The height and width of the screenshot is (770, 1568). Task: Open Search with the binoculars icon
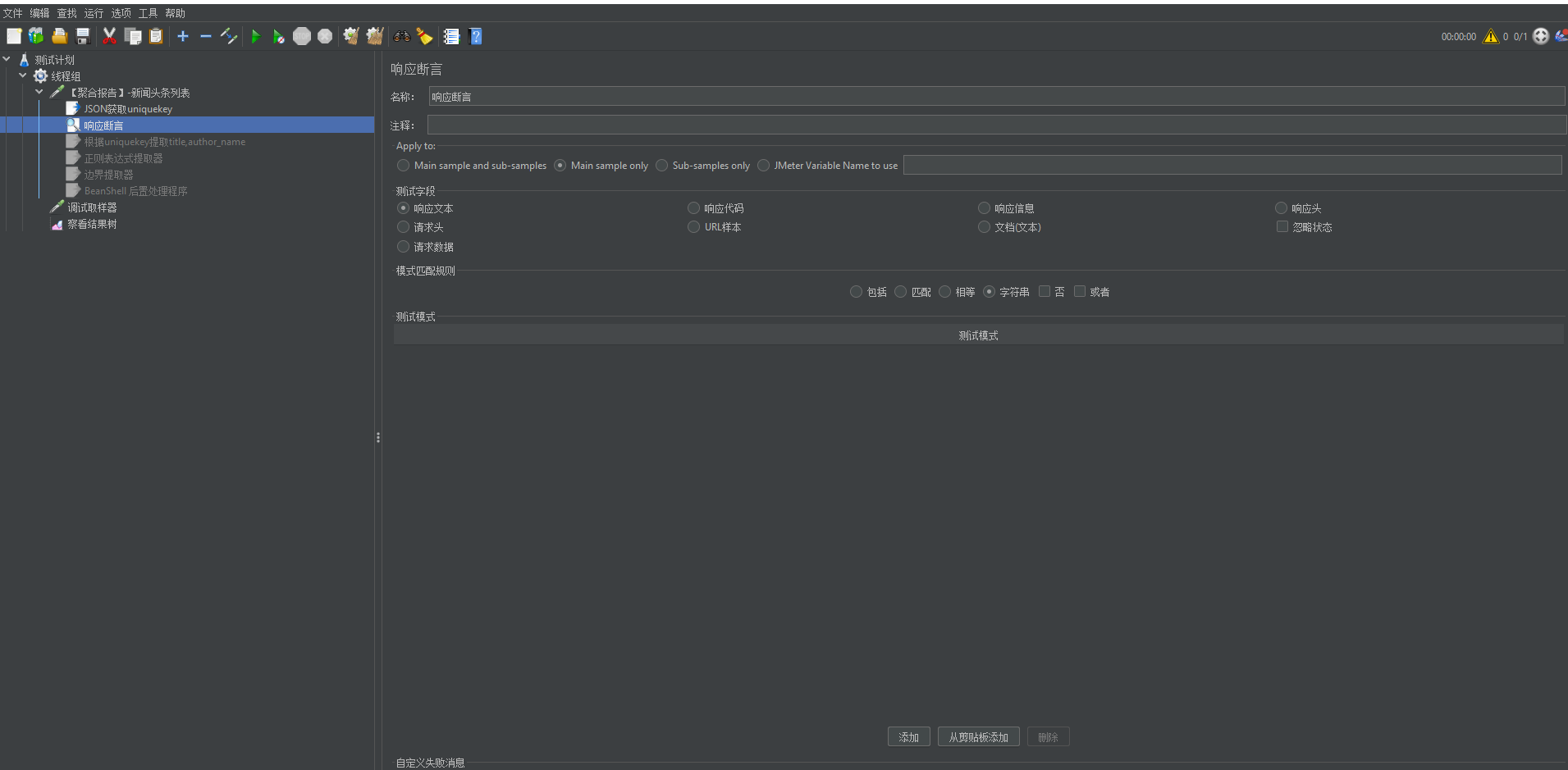click(401, 36)
